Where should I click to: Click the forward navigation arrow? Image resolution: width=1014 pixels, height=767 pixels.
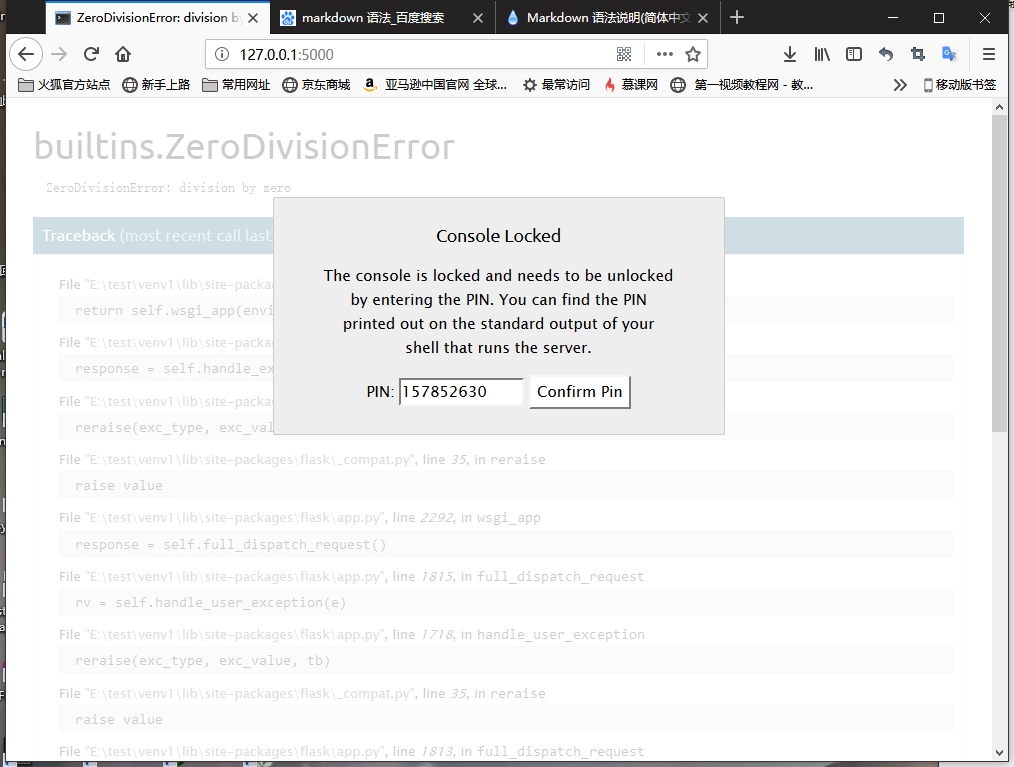59,54
